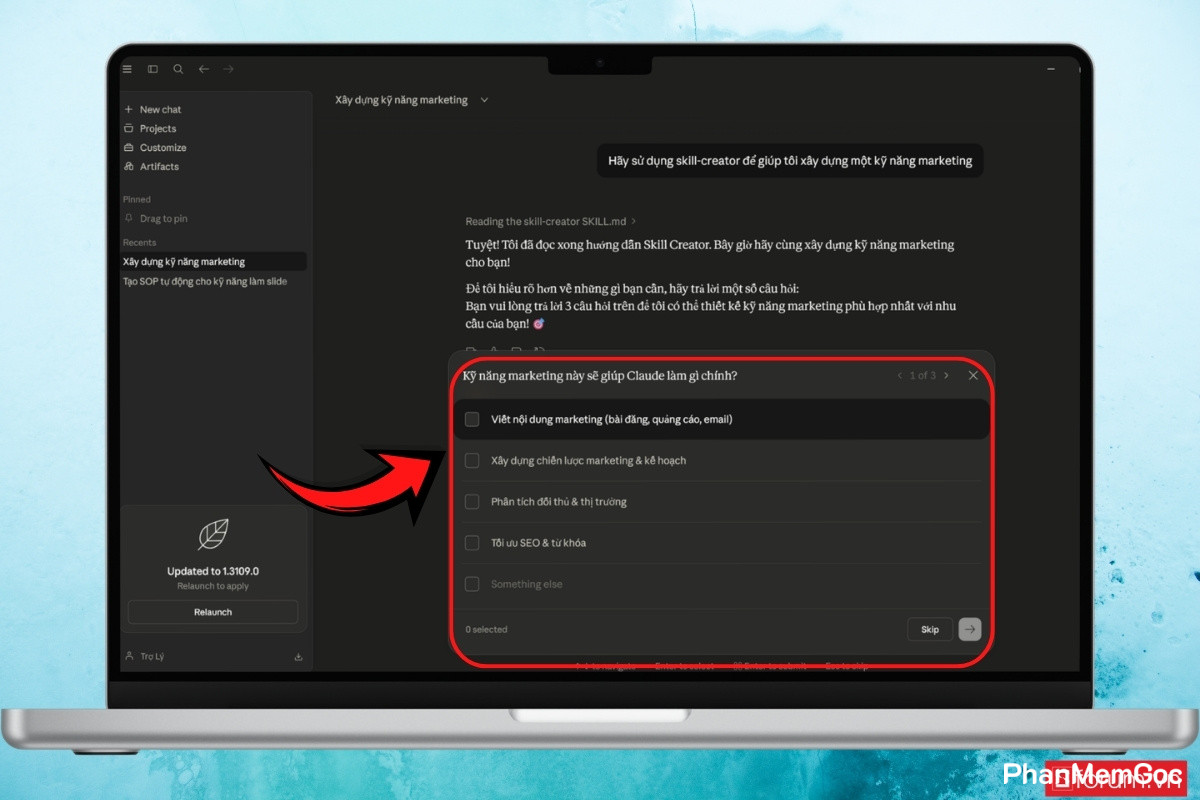The height and width of the screenshot is (800, 1200).
Task: Click the 'Updated to 1.3109.0' text
Action: tap(213, 571)
